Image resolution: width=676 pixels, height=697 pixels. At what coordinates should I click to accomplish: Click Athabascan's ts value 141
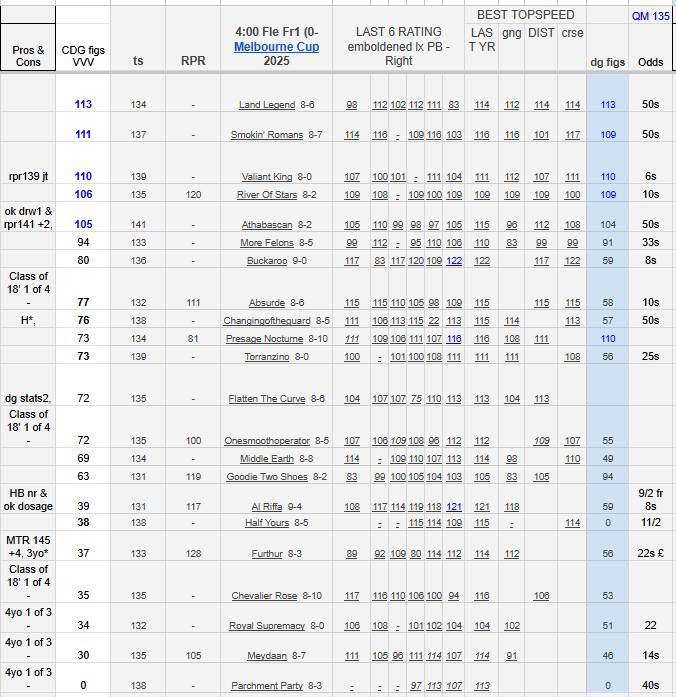[x=138, y=224]
